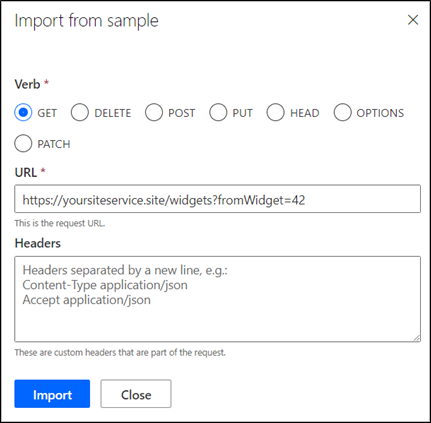This screenshot has width=431, height=423.
Task: Click the URL field label
Action: 26,173
